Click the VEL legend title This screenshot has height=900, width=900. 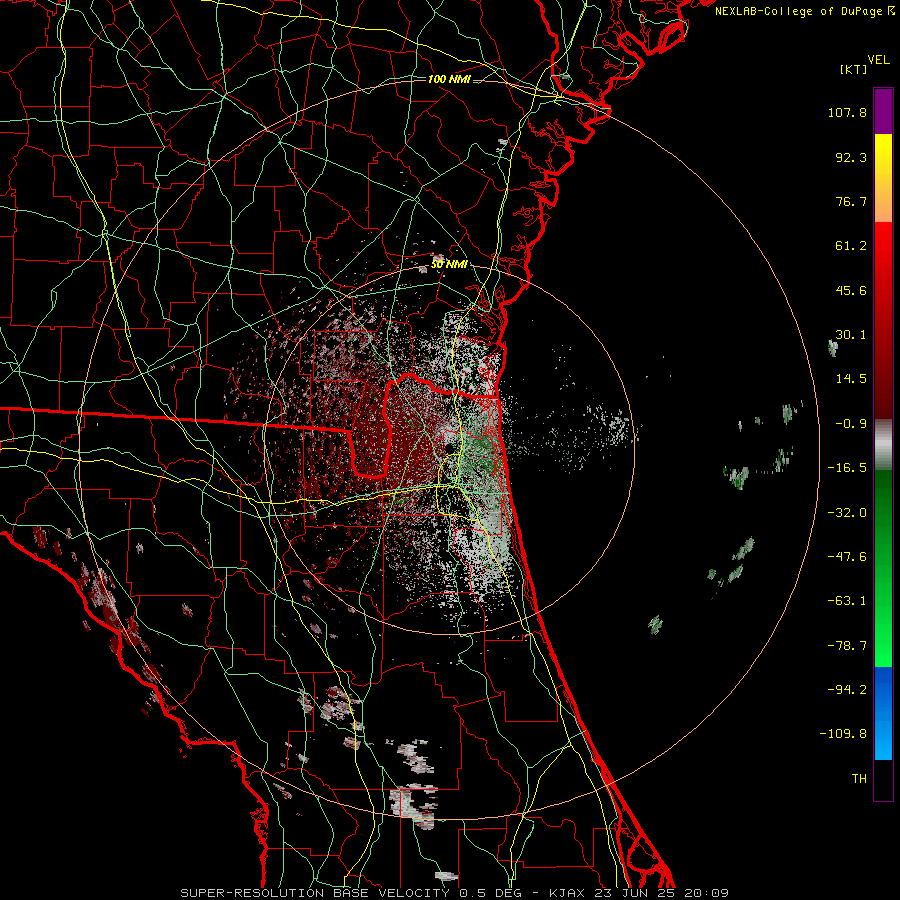878,60
